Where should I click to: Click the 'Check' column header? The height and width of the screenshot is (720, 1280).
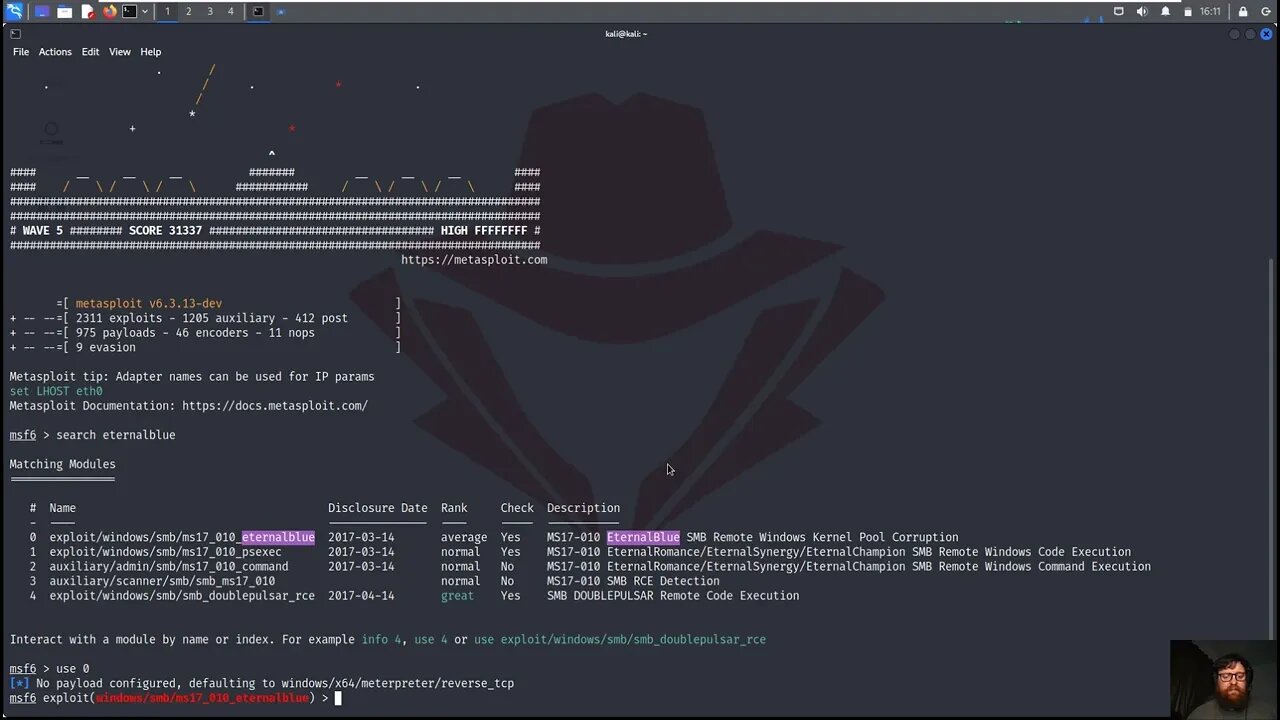[517, 508]
